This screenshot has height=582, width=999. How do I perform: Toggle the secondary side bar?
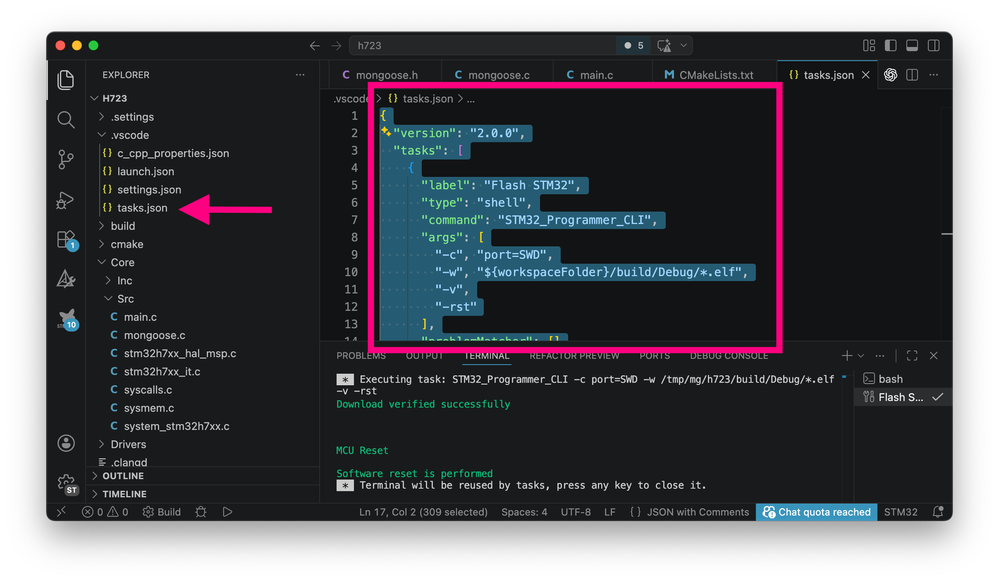(933, 45)
